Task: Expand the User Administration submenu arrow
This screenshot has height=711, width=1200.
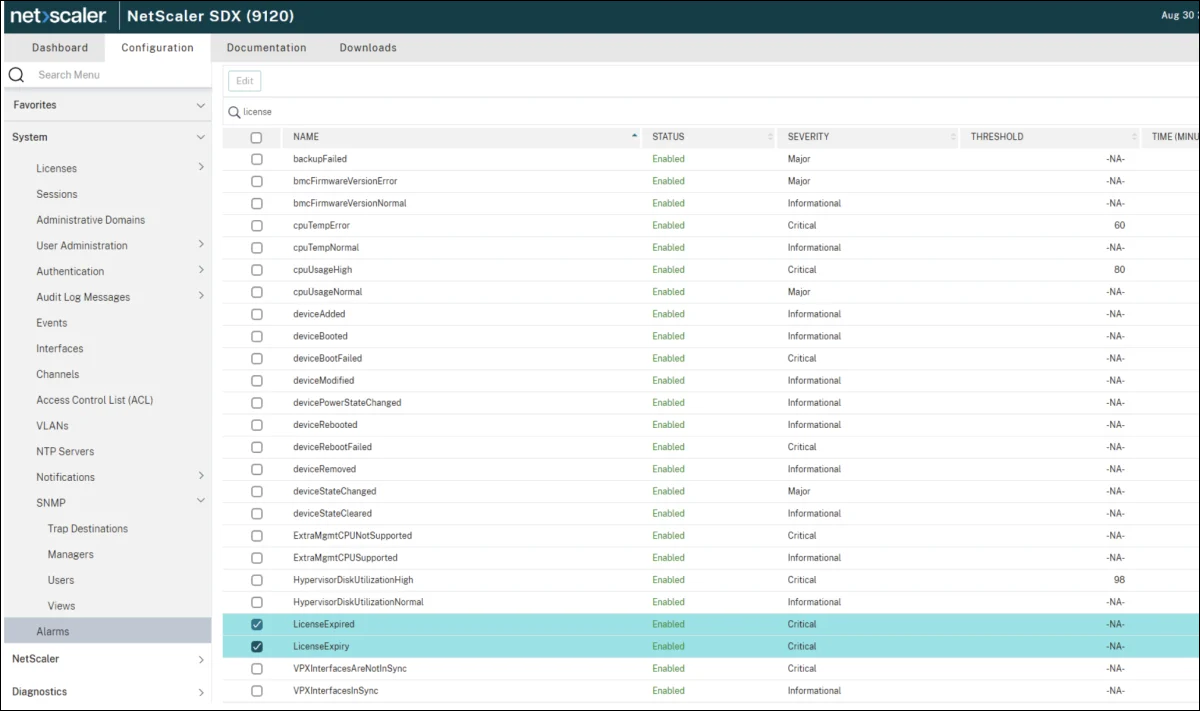Action: pyautogui.click(x=201, y=244)
